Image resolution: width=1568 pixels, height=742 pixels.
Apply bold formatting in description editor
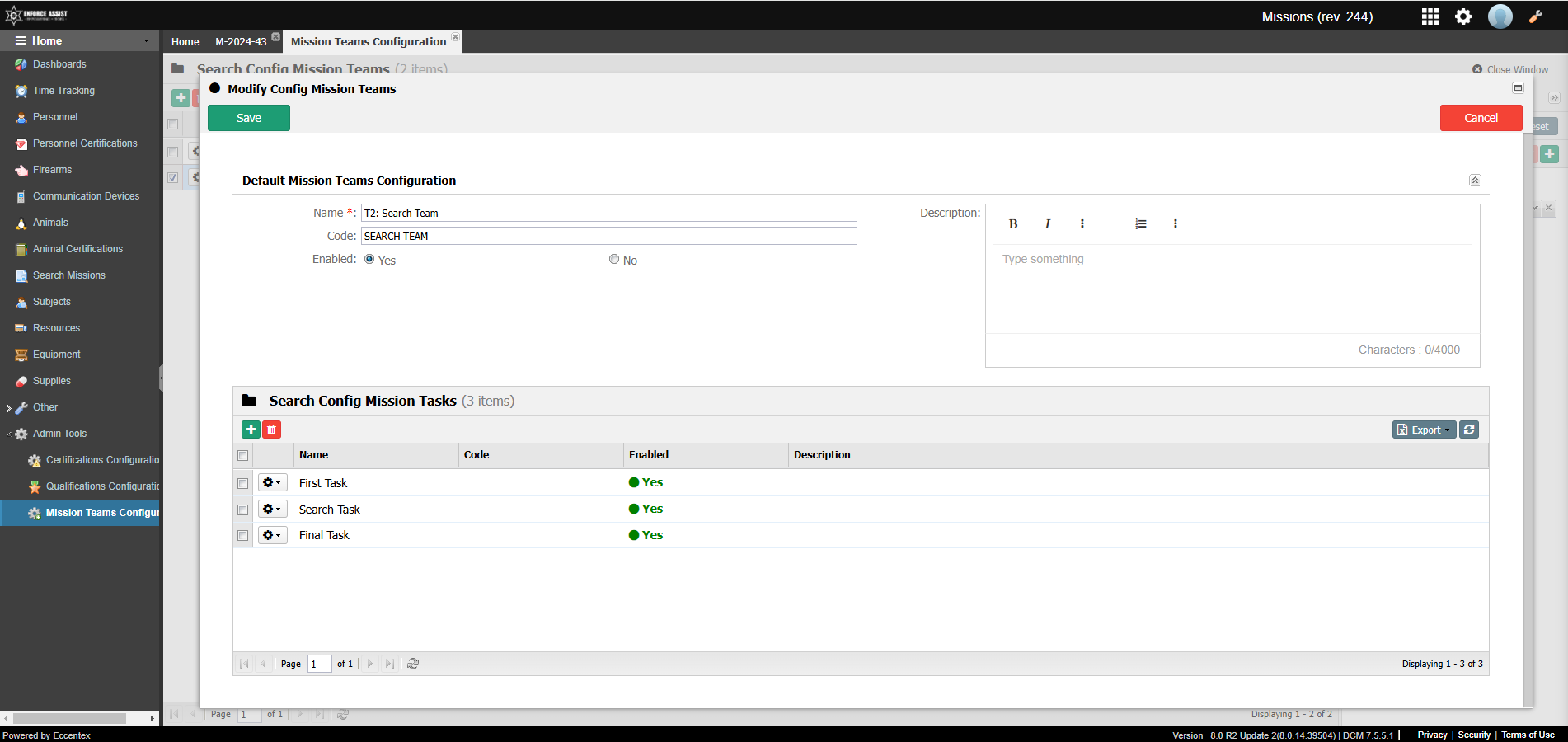pos(1013,223)
